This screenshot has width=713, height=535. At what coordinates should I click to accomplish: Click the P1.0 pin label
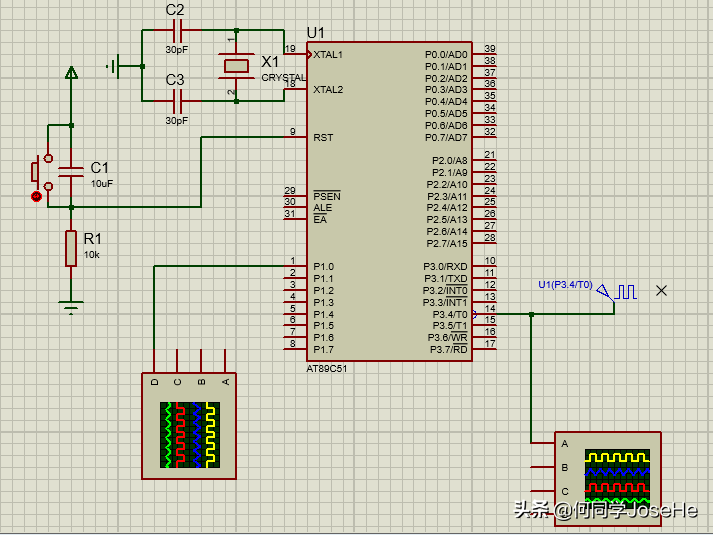coord(323,266)
